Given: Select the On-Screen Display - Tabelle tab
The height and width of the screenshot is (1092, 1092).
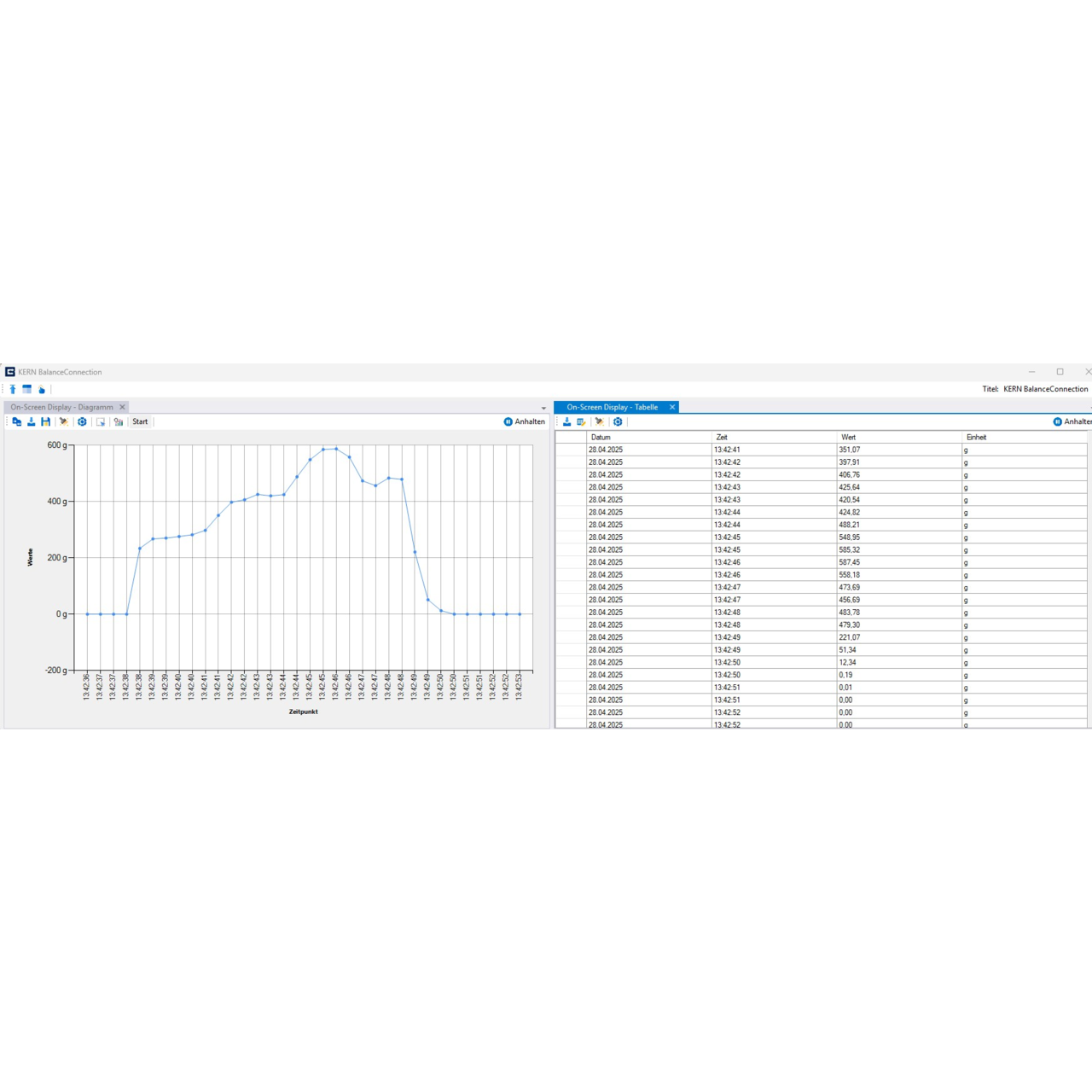Looking at the screenshot, I should tap(612, 407).
